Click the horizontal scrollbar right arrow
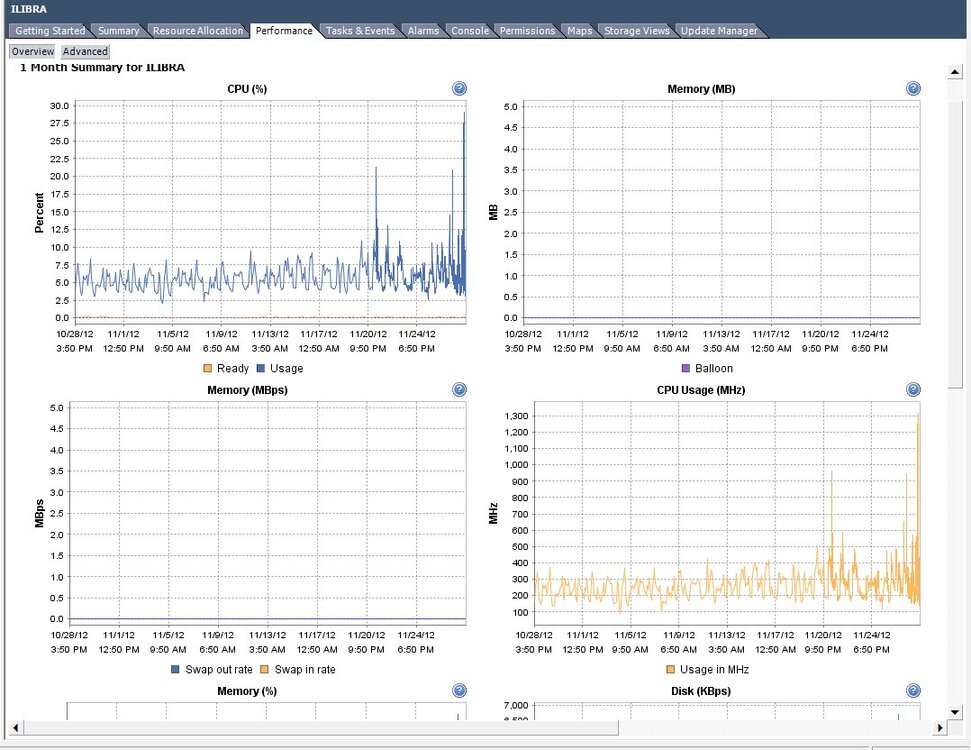 940,728
